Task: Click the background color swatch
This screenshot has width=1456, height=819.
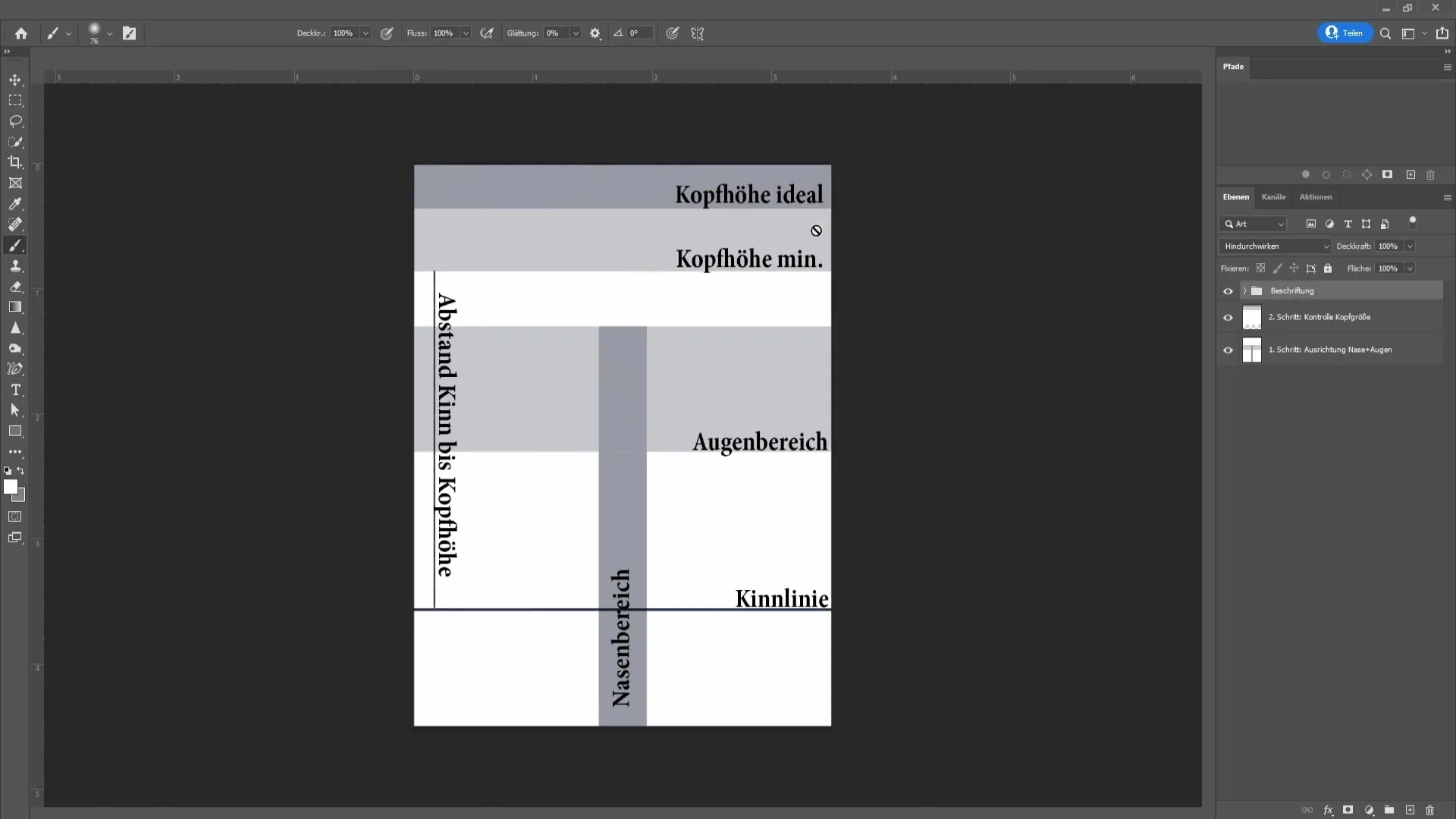Action: point(21,497)
